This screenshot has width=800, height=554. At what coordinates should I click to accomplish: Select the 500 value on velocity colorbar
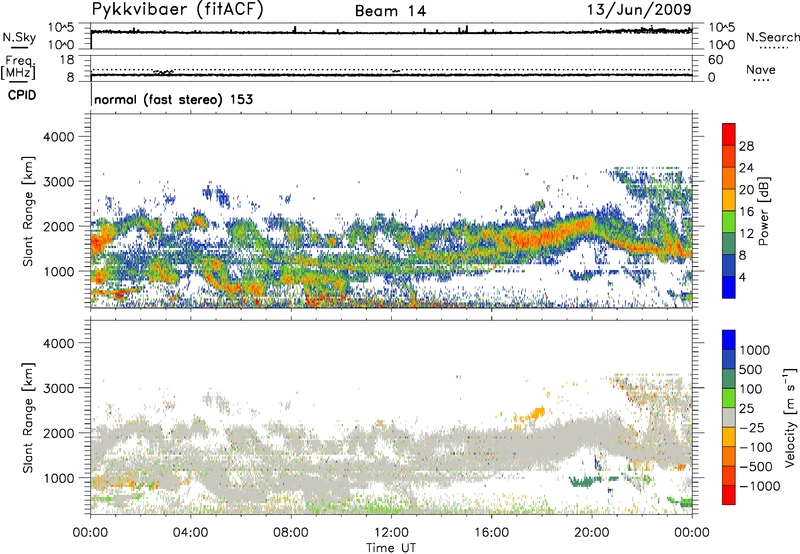pyautogui.click(x=751, y=369)
